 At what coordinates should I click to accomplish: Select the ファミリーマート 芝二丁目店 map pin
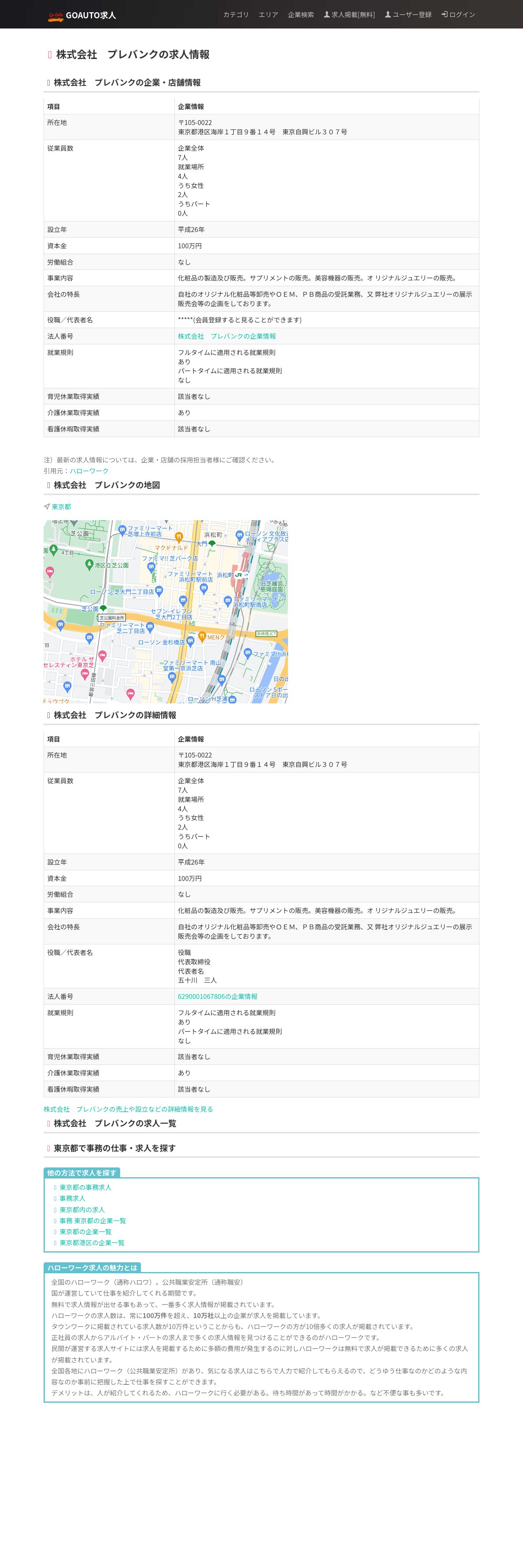150,627
